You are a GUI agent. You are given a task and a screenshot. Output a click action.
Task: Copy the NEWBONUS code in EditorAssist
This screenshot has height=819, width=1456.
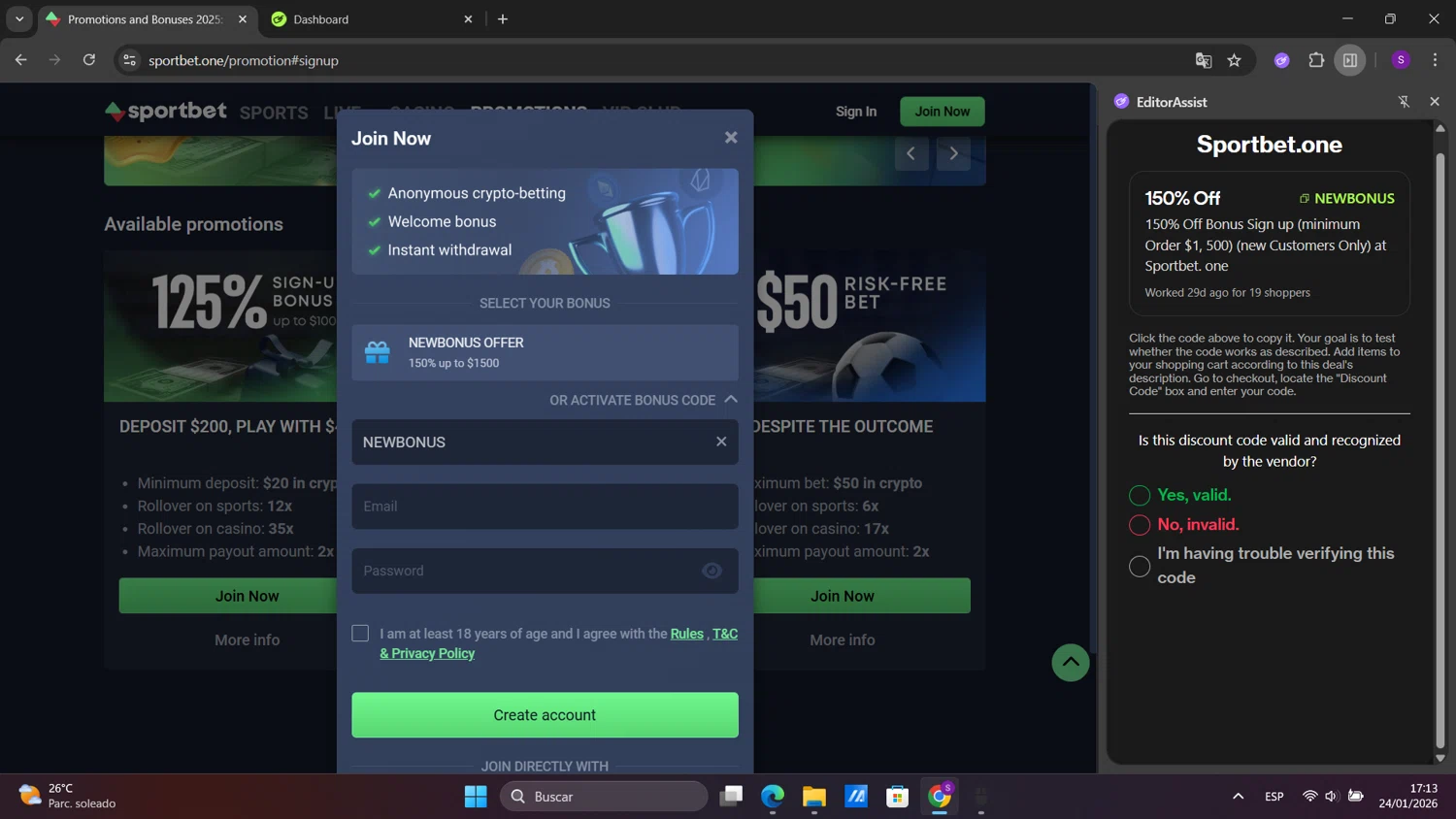[1346, 198]
